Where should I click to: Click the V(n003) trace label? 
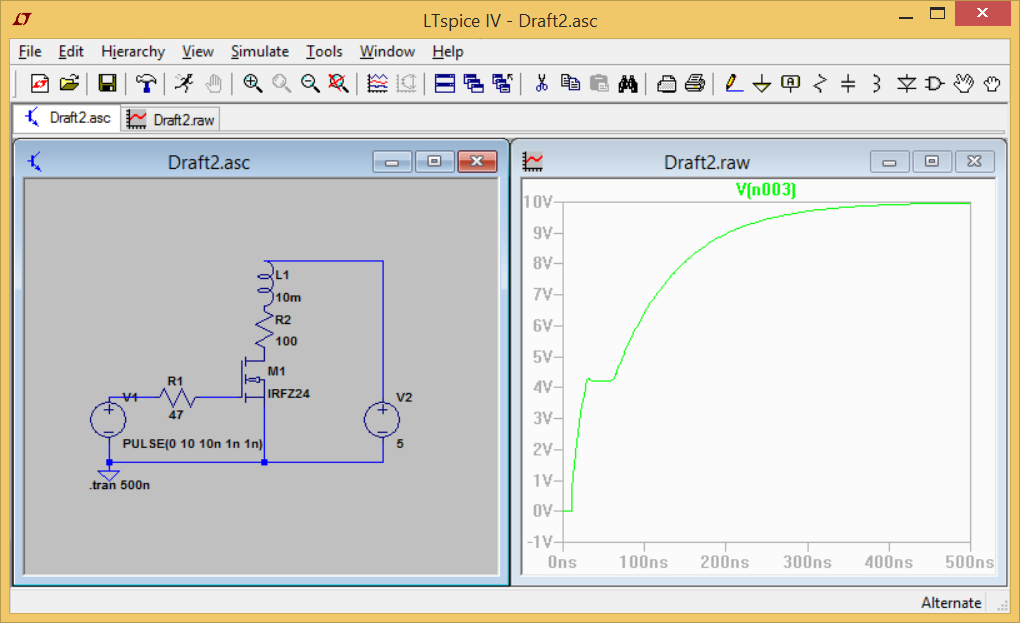[766, 190]
